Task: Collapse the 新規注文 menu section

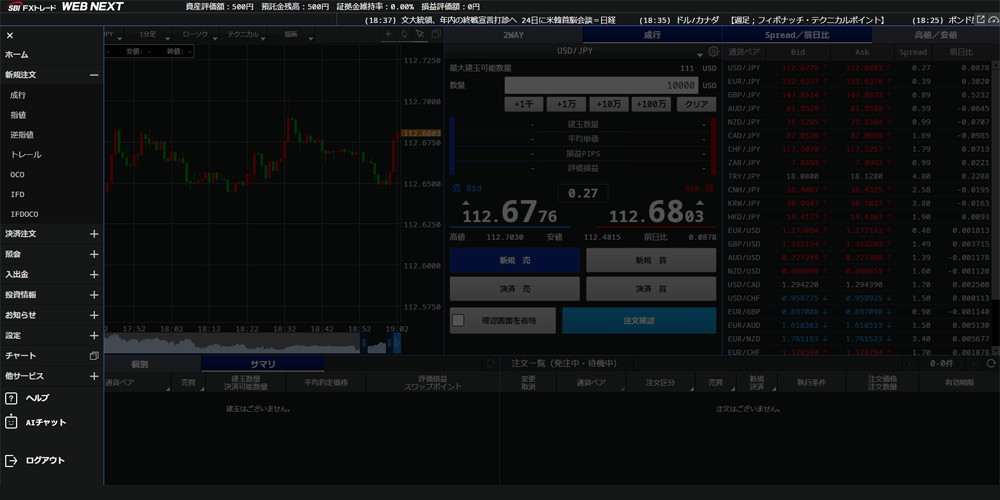Action: point(94,75)
